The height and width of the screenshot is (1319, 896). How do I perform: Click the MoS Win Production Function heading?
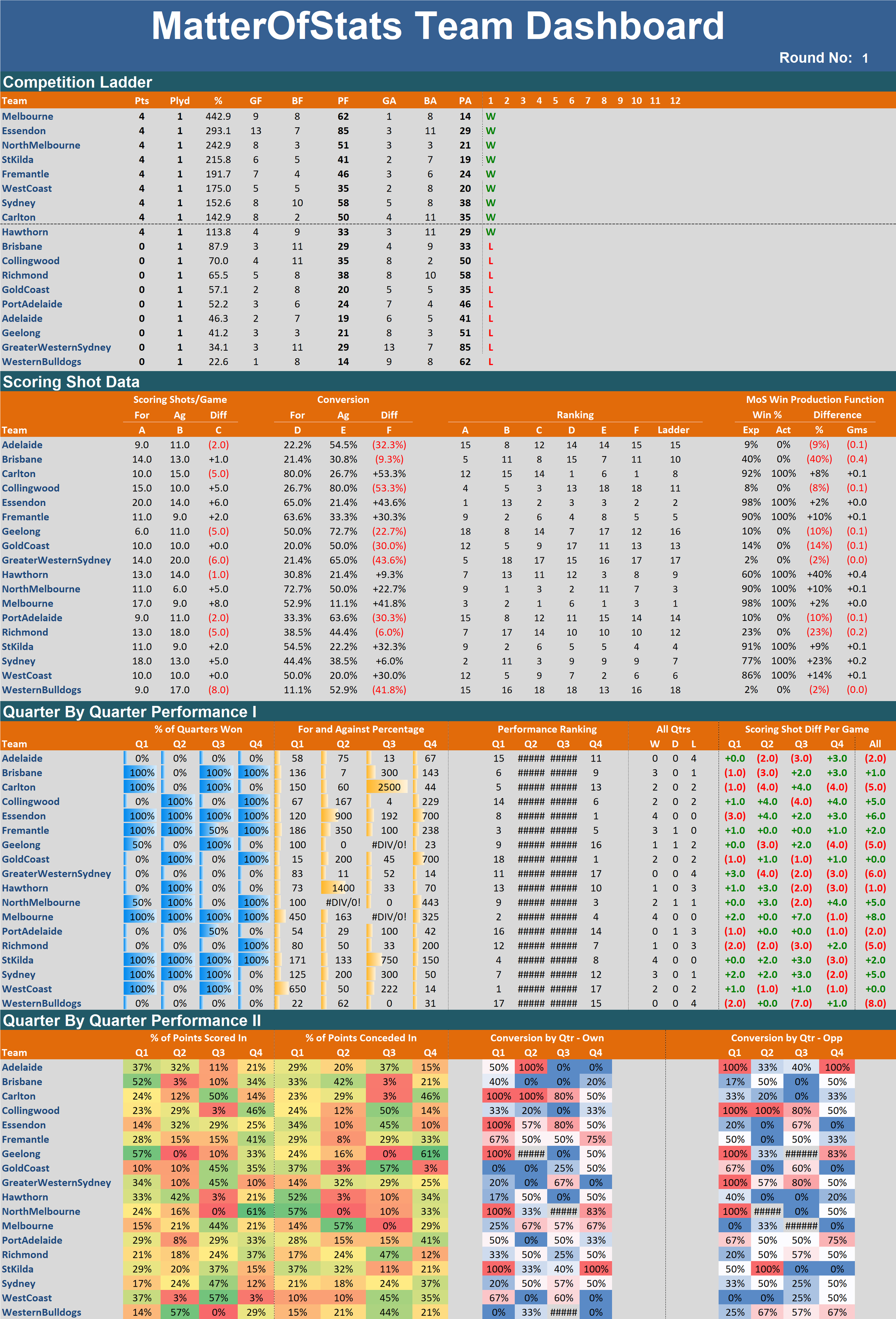pos(814,399)
